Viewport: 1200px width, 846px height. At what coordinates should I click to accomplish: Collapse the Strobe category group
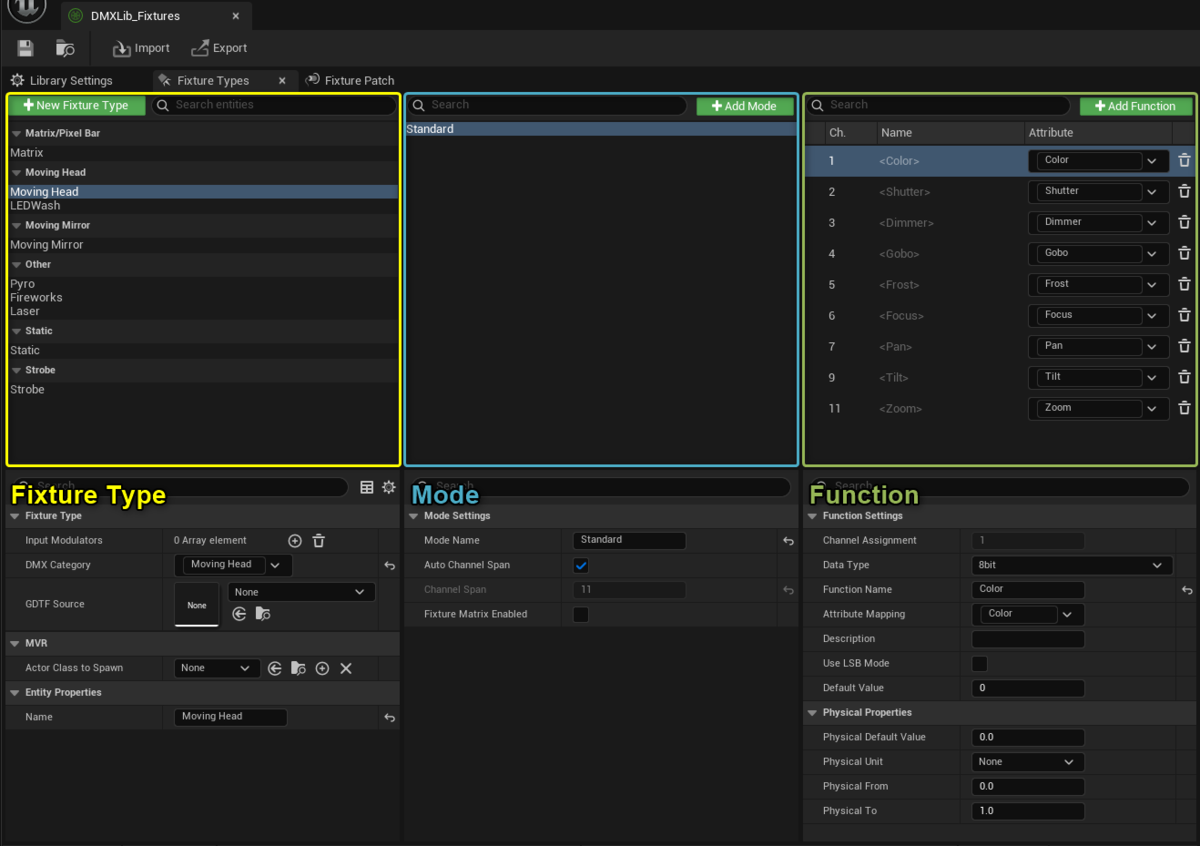click(17, 370)
